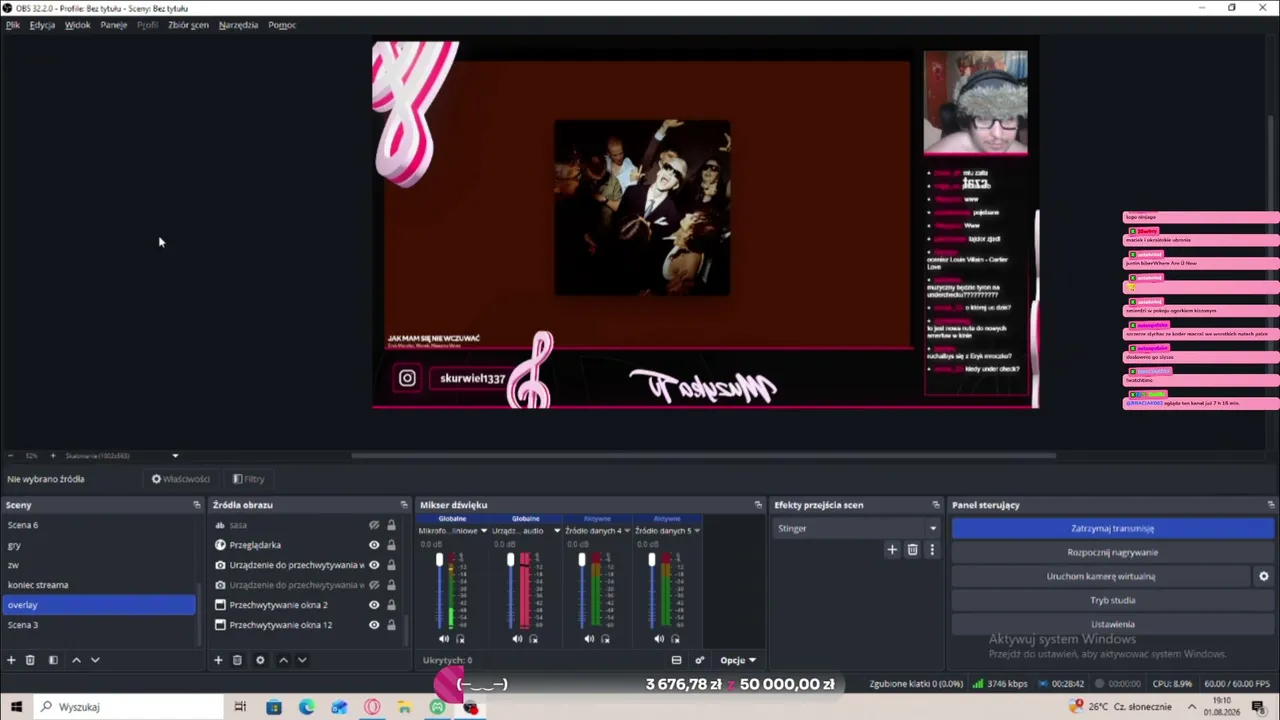This screenshot has width=1280, height=720.
Task: Expand the Opcje mixer dropdown
Action: coord(738,660)
